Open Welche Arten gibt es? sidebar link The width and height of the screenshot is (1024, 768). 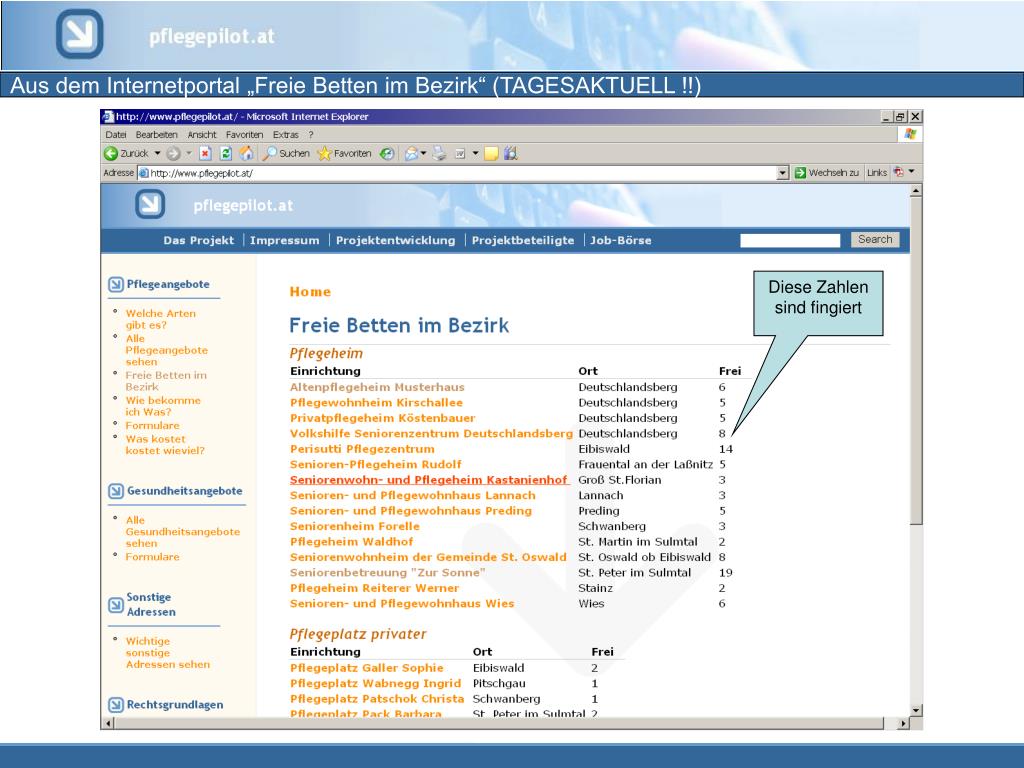click(161, 319)
